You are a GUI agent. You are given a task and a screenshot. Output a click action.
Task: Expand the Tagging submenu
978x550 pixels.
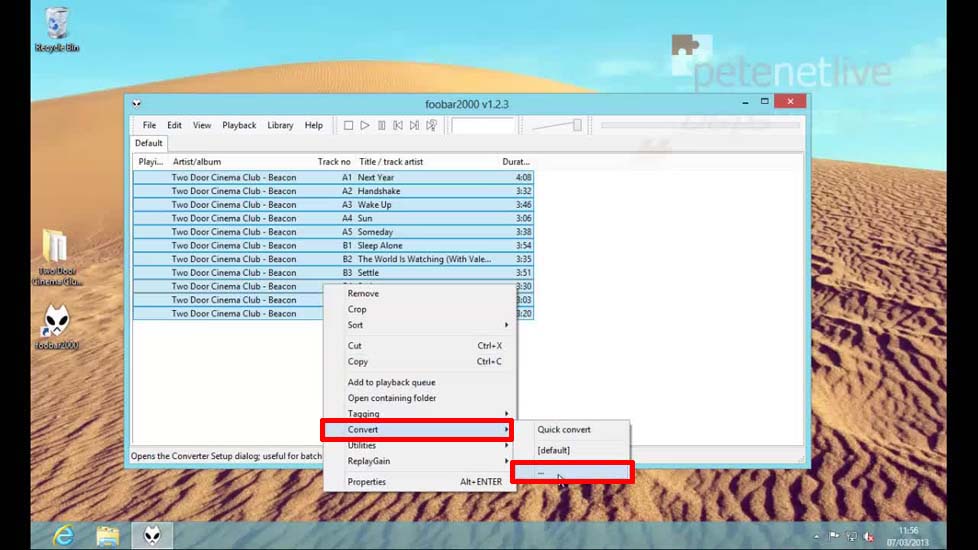coord(420,413)
